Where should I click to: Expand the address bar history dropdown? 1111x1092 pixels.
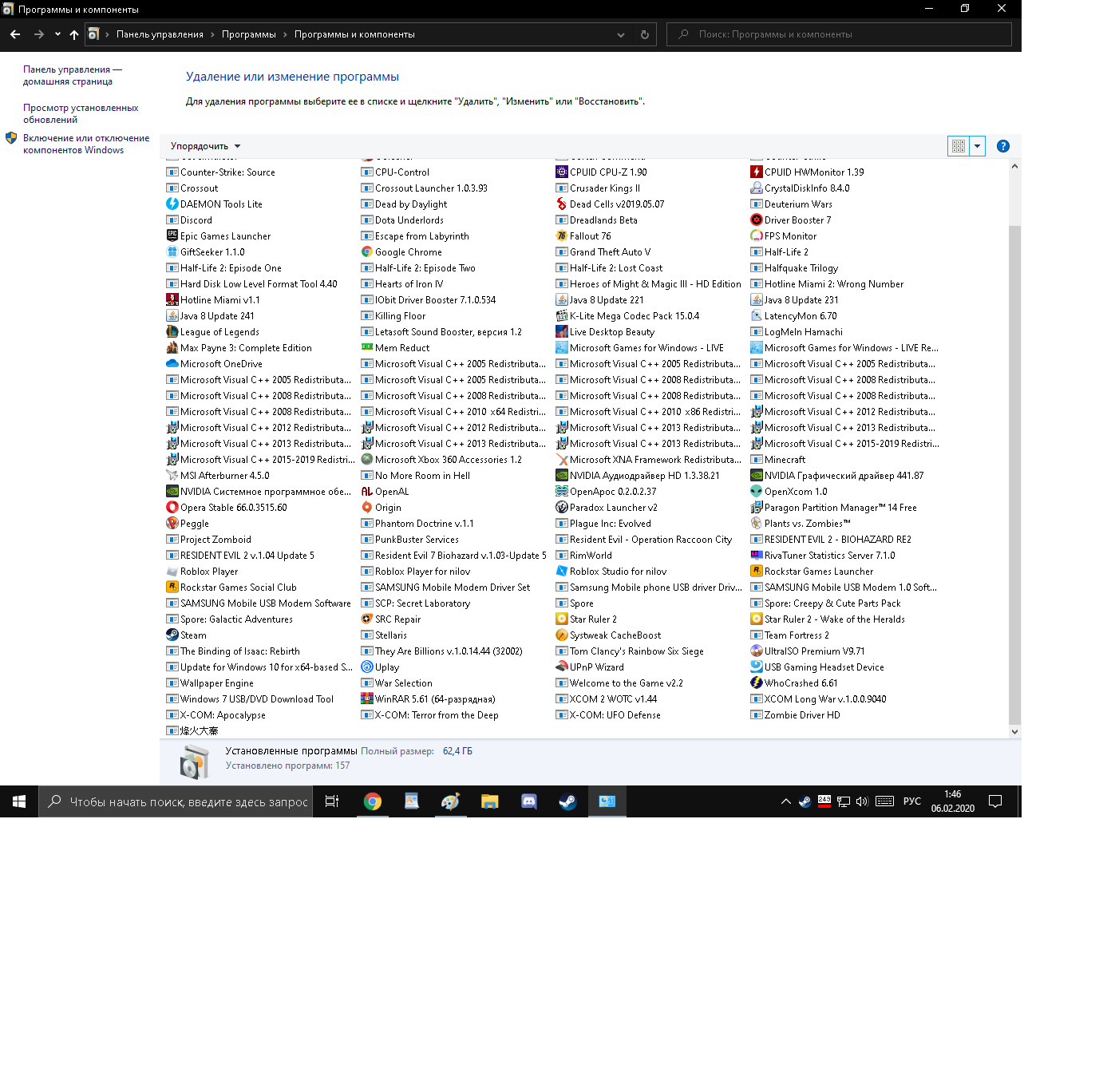click(621, 34)
